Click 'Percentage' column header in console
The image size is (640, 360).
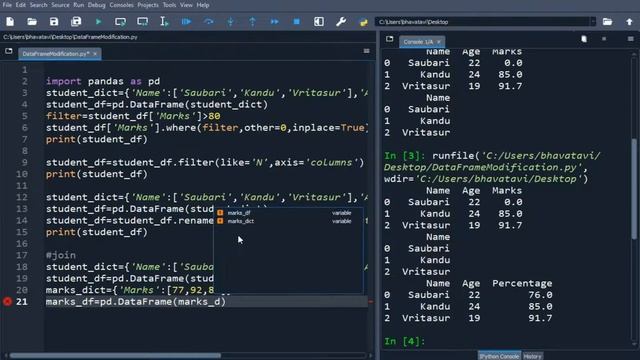522,283
